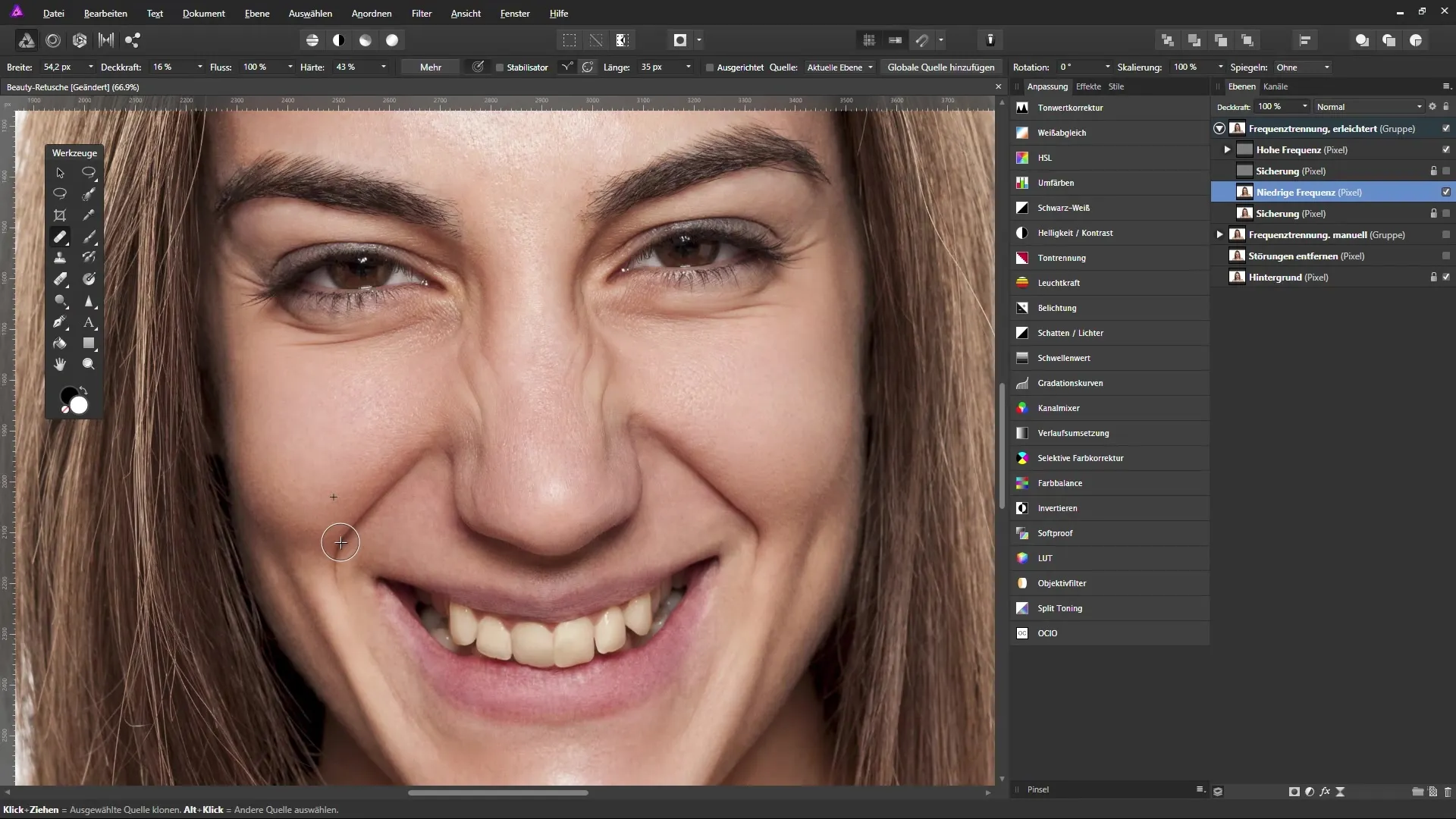Screen dimensions: 1456x819
Task: Select the Clone stamp tool
Action: click(60, 258)
